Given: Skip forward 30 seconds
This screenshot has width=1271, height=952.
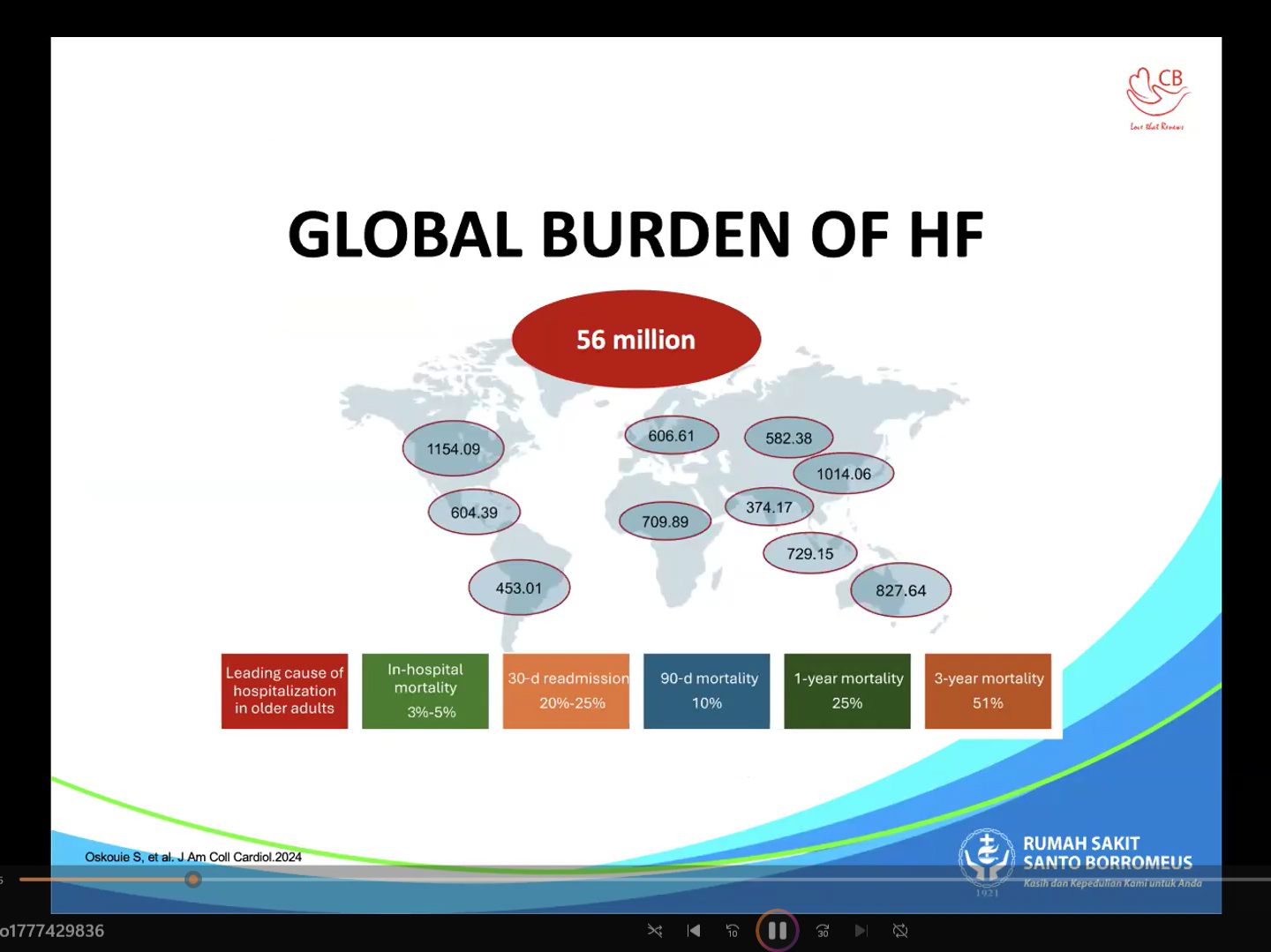Looking at the screenshot, I should pos(823,930).
